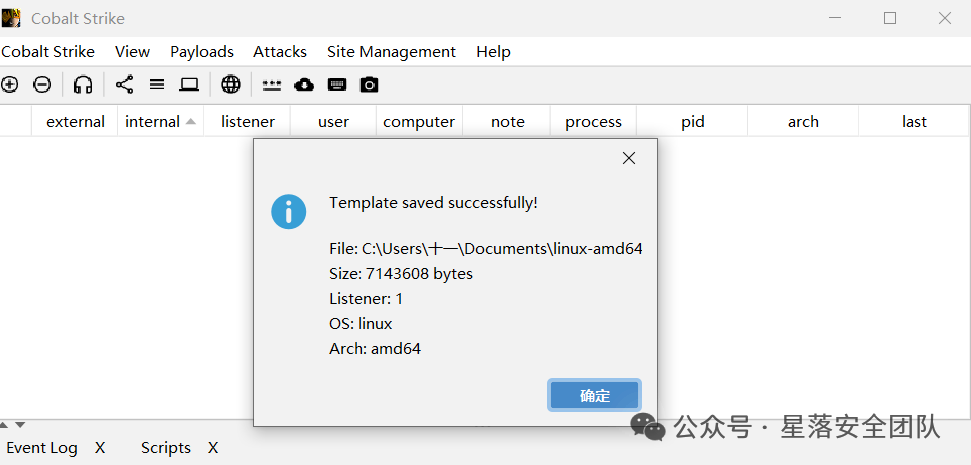
Task: Open the Attacks menu
Action: 280,52
